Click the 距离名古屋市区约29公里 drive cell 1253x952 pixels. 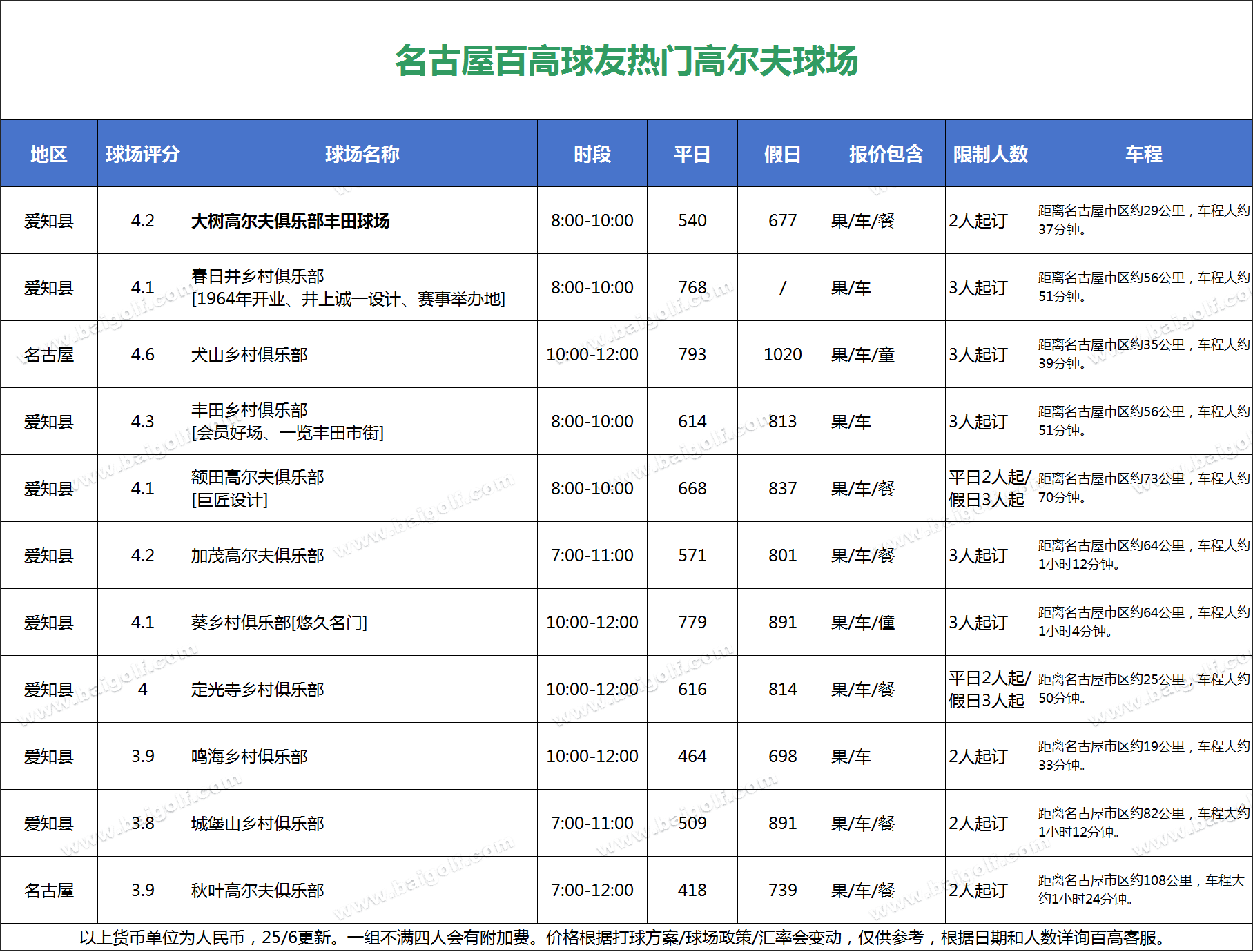(1144, 220)
